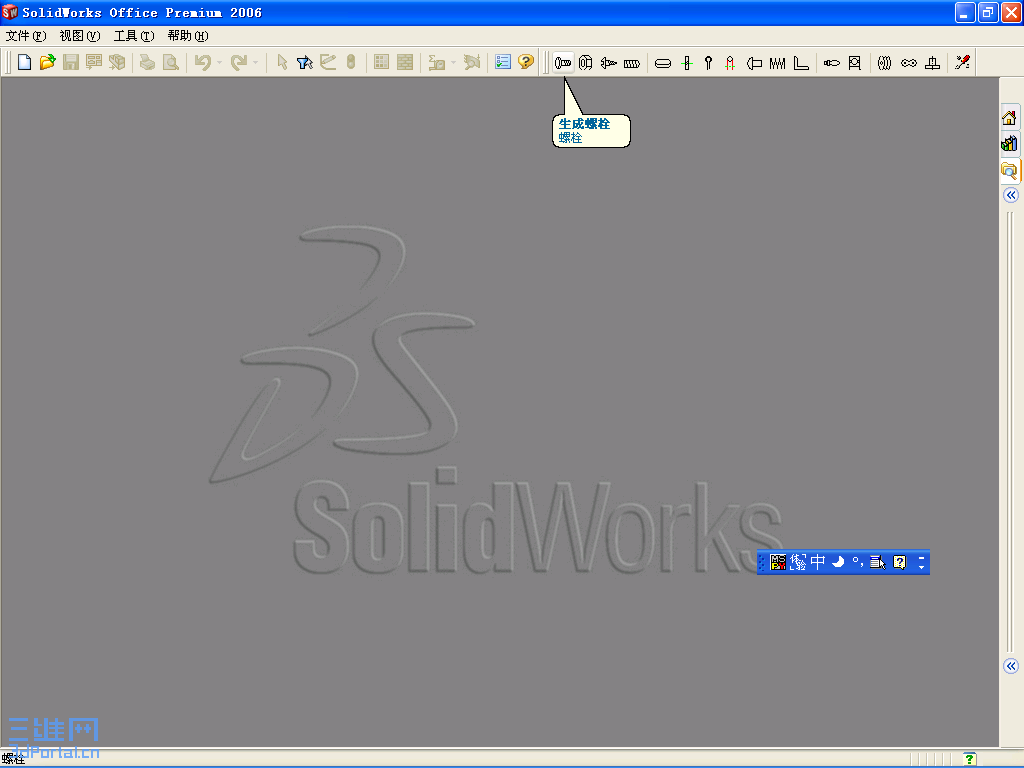The height and width of the screenshot is (768, 1024).
Task: Restore down the SolidWorks window
Action: [x=987, y=12]
